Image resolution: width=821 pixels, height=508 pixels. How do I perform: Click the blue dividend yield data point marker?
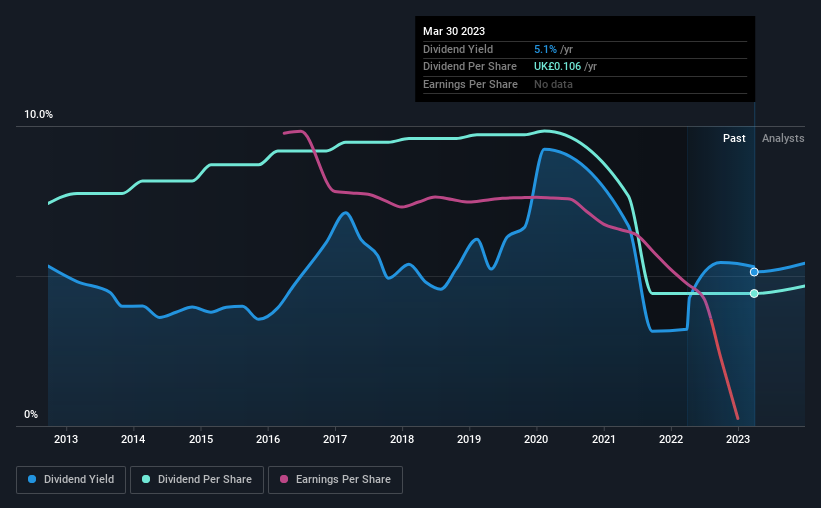click(754, 272)
